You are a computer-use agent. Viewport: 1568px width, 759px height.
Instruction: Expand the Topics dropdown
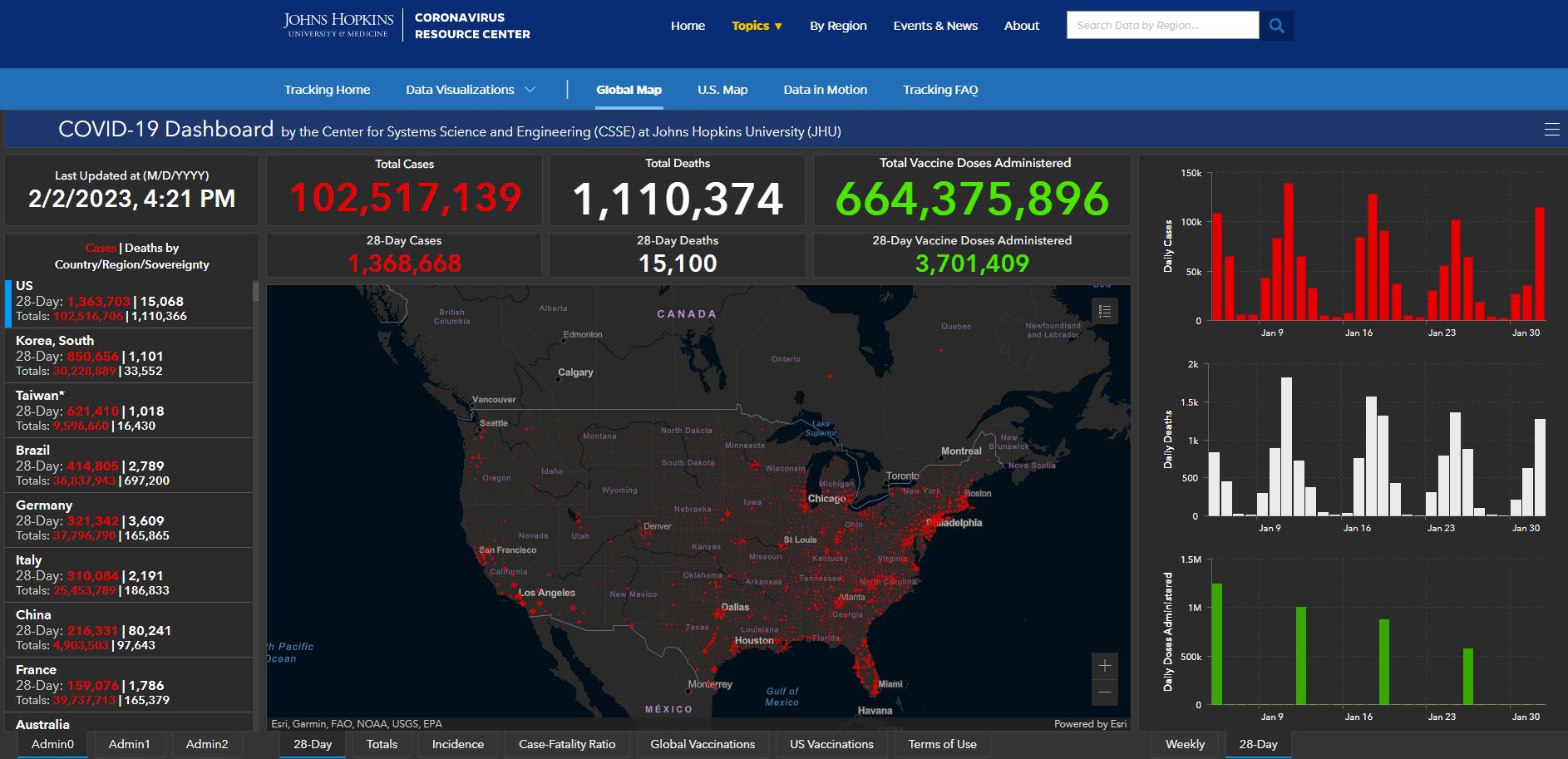757,26
